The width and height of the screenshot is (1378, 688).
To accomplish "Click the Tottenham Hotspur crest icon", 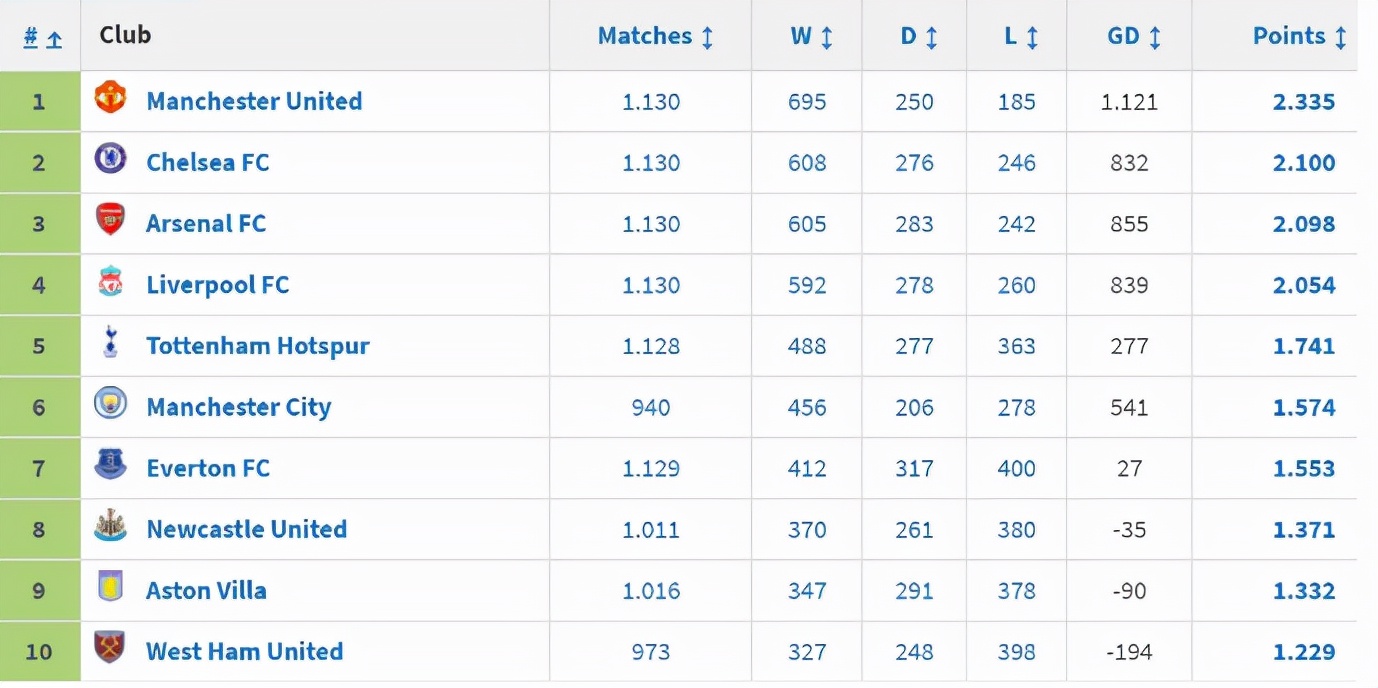I will coord(110,342).
